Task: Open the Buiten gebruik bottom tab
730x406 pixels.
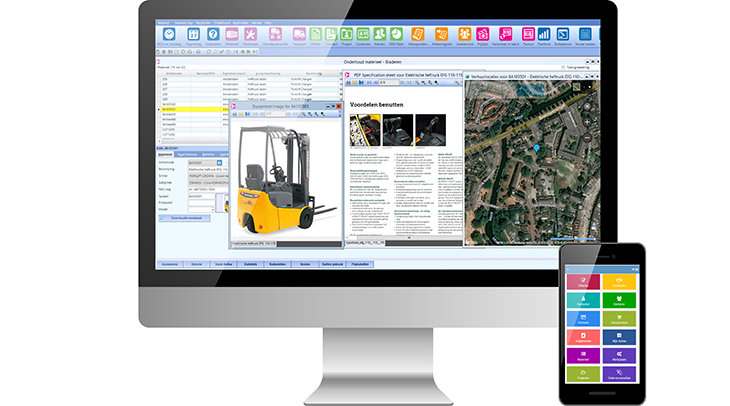Action: pos(332,264)
